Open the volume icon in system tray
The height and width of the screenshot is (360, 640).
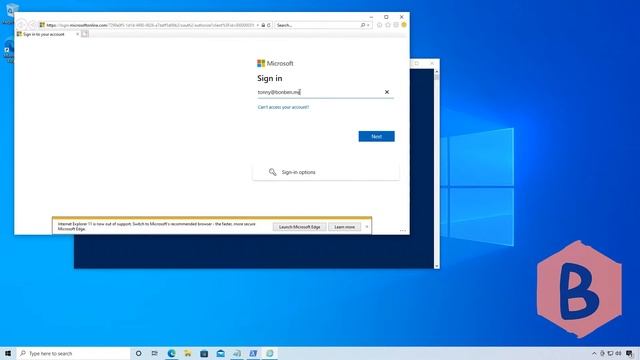click(618, 353)
